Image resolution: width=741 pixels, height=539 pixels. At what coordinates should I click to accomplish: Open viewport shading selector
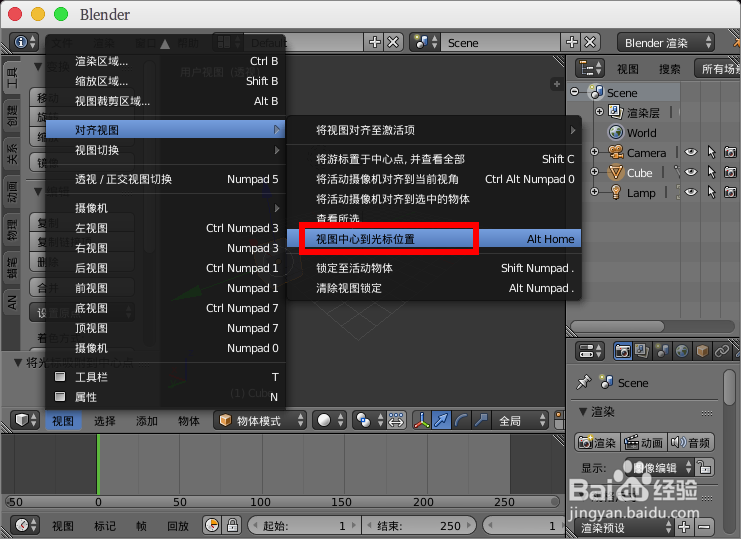coord(329,420)
